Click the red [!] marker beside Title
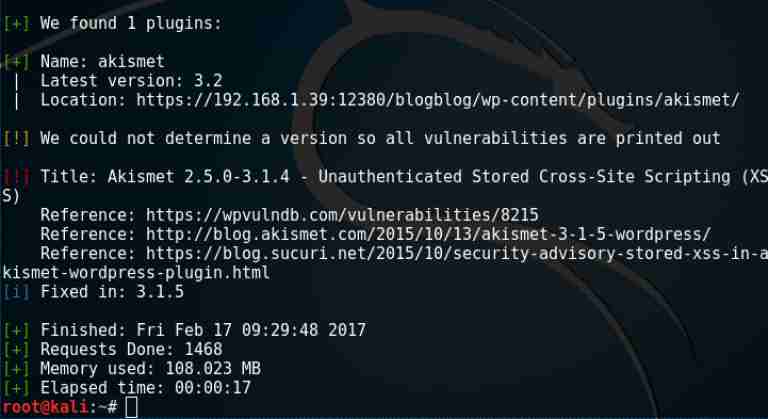This screenshot has width=768, height=419. point(16,176)
